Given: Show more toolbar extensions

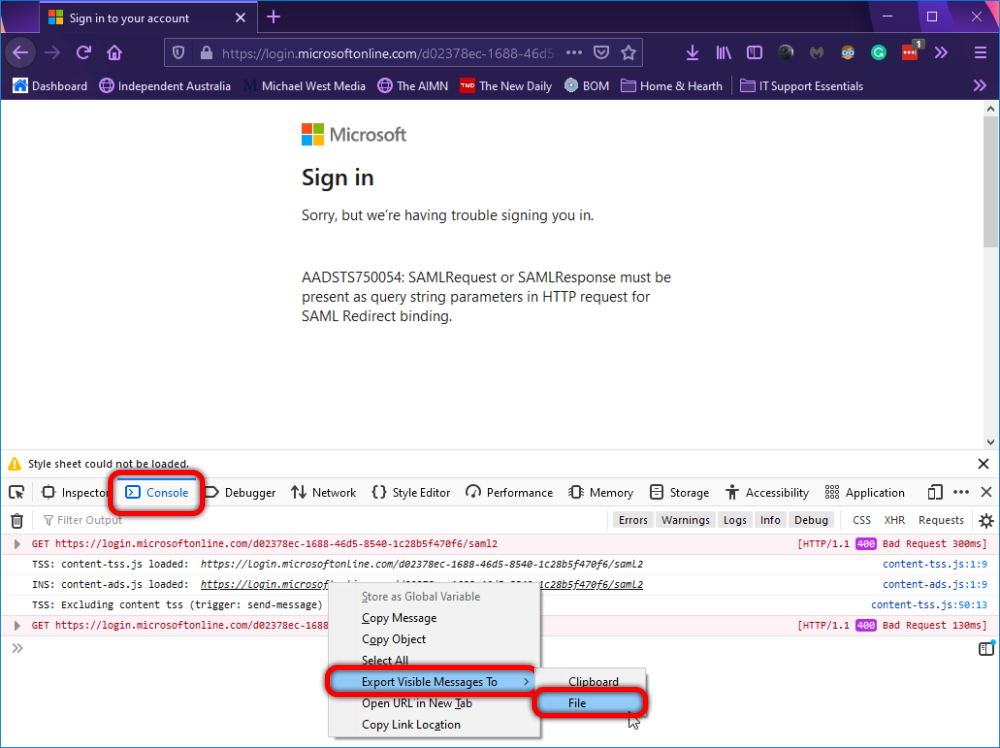Looking at the screenshot, I should click(x=941, y=53).
